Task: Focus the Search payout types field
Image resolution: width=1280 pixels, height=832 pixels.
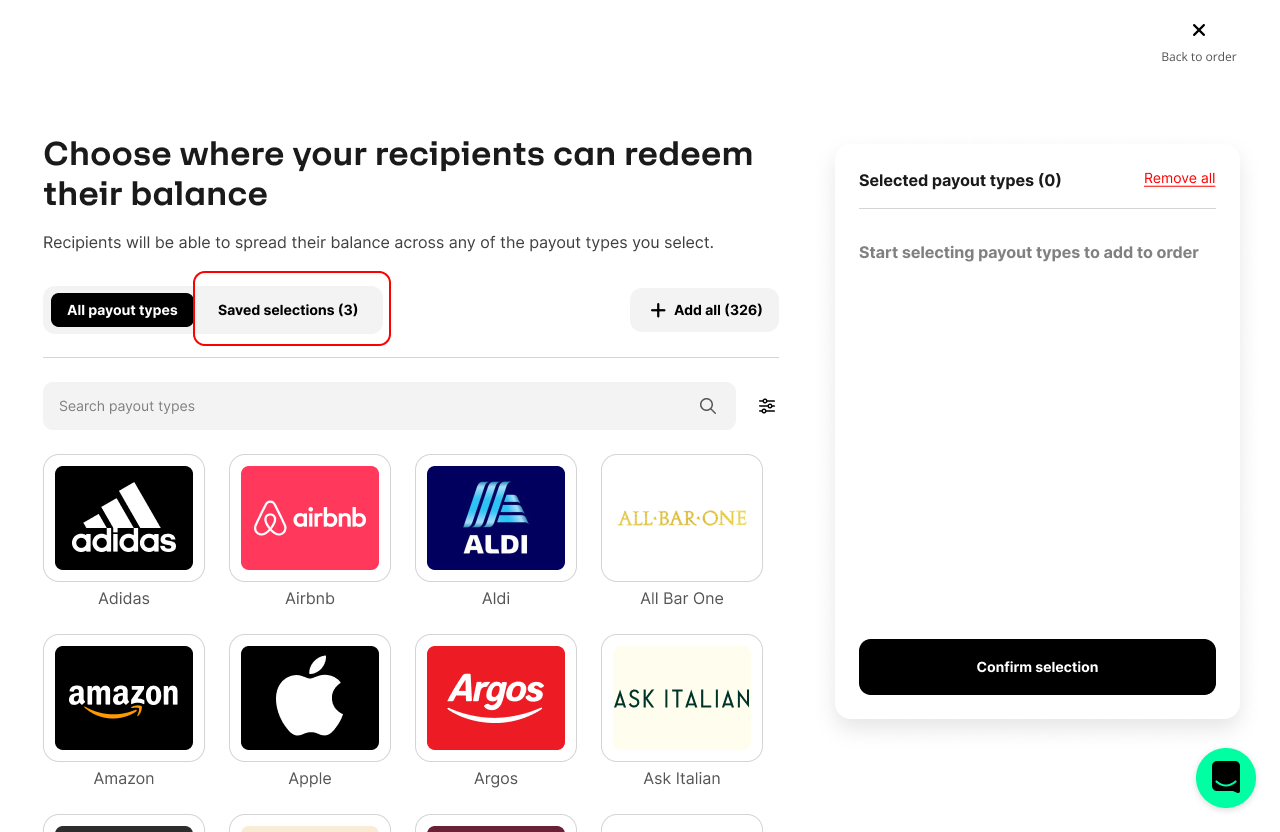Action: pos(389,406)
